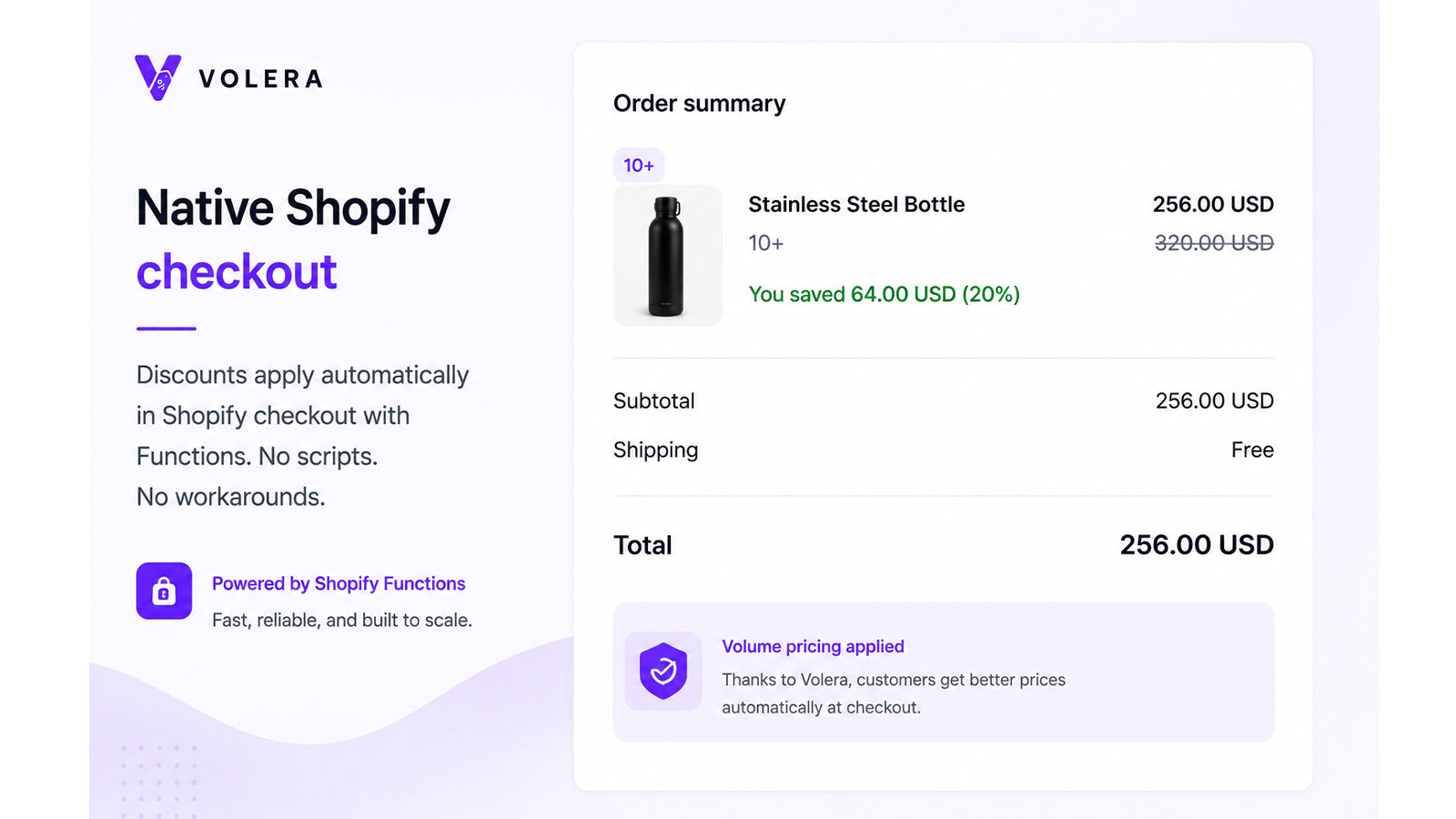Click the shield checkmark icon
Viewport: 1456px width, 819px height.
[x=663, y=671]
